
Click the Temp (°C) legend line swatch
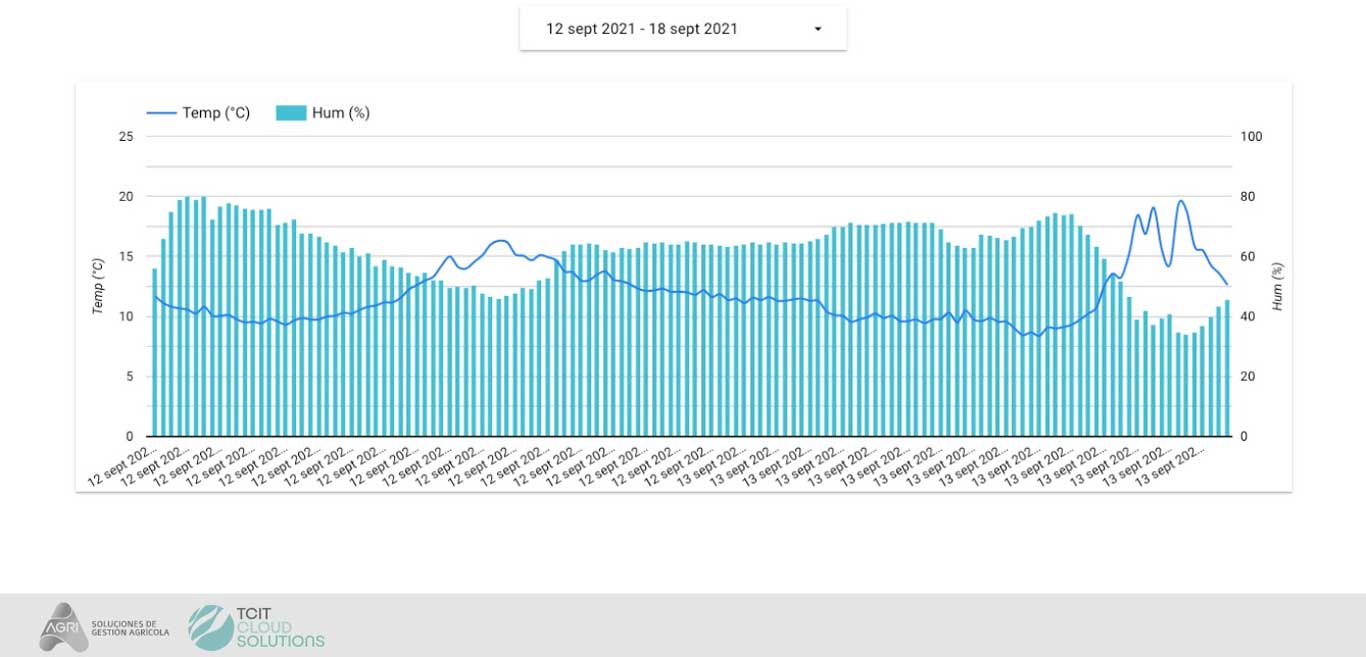pyautogui.click(x=161, y=113)
